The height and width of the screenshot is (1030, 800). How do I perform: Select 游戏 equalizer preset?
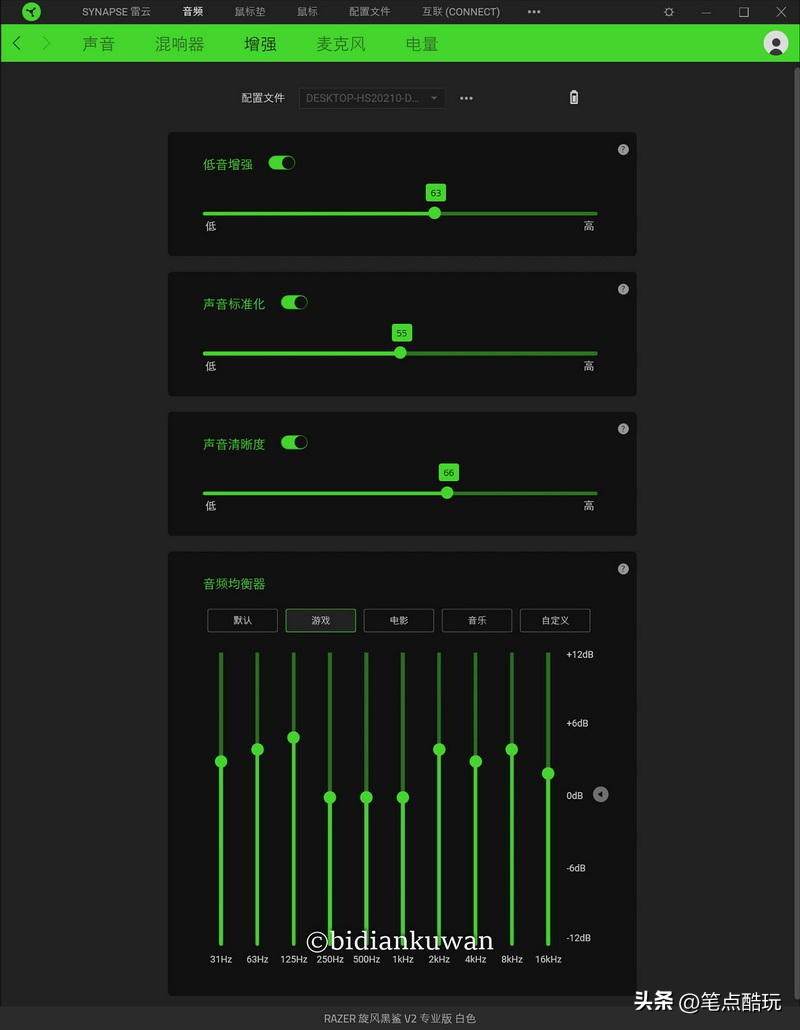tap(321, 620)
